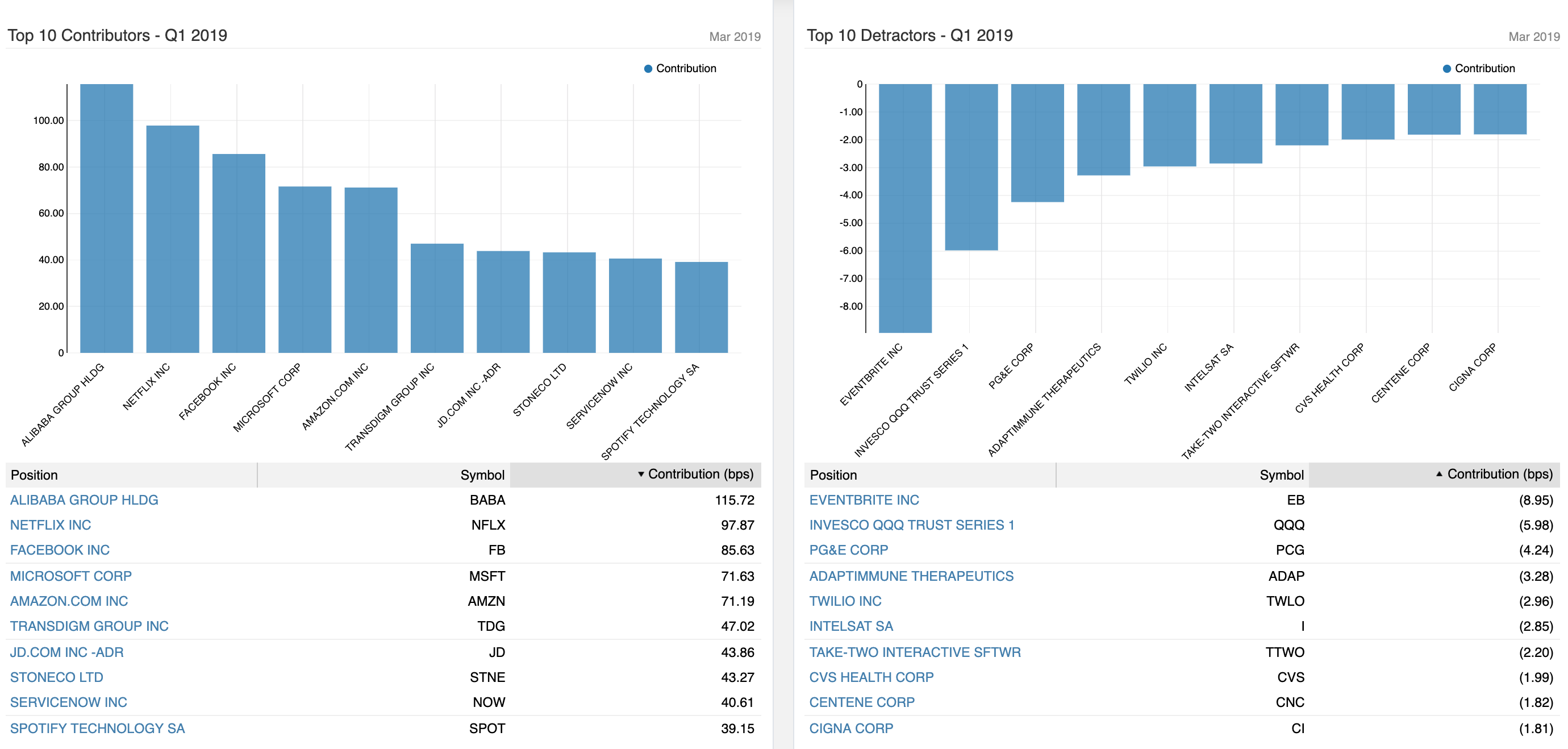Screen dimensions: 1568x749
Task: Open the AMAZON.COM INC position link
Action: point(69,601)
